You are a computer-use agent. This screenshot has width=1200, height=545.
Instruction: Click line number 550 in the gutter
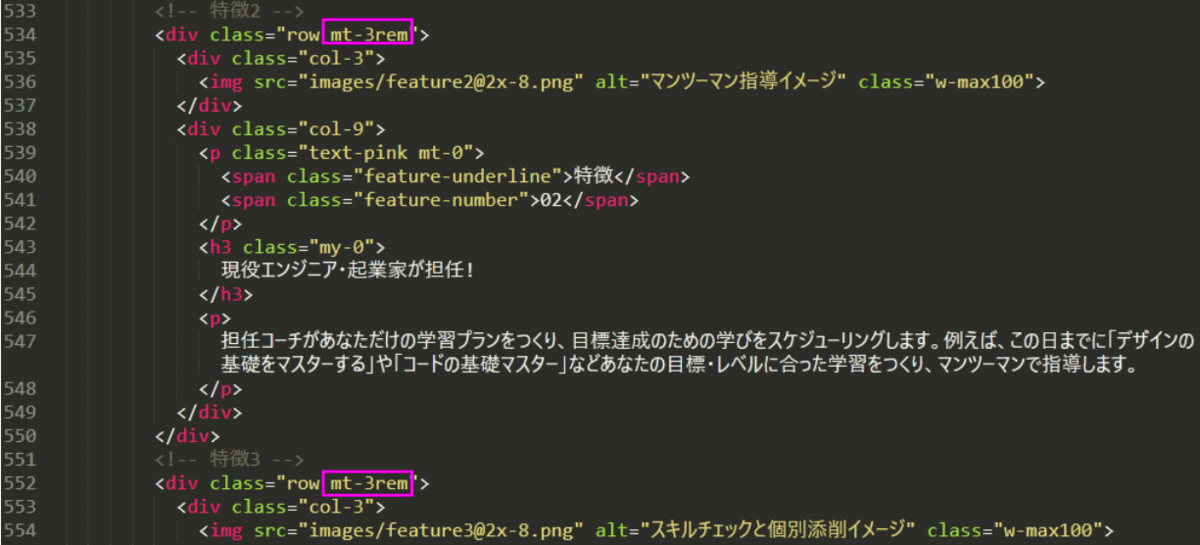click(20, 436)
